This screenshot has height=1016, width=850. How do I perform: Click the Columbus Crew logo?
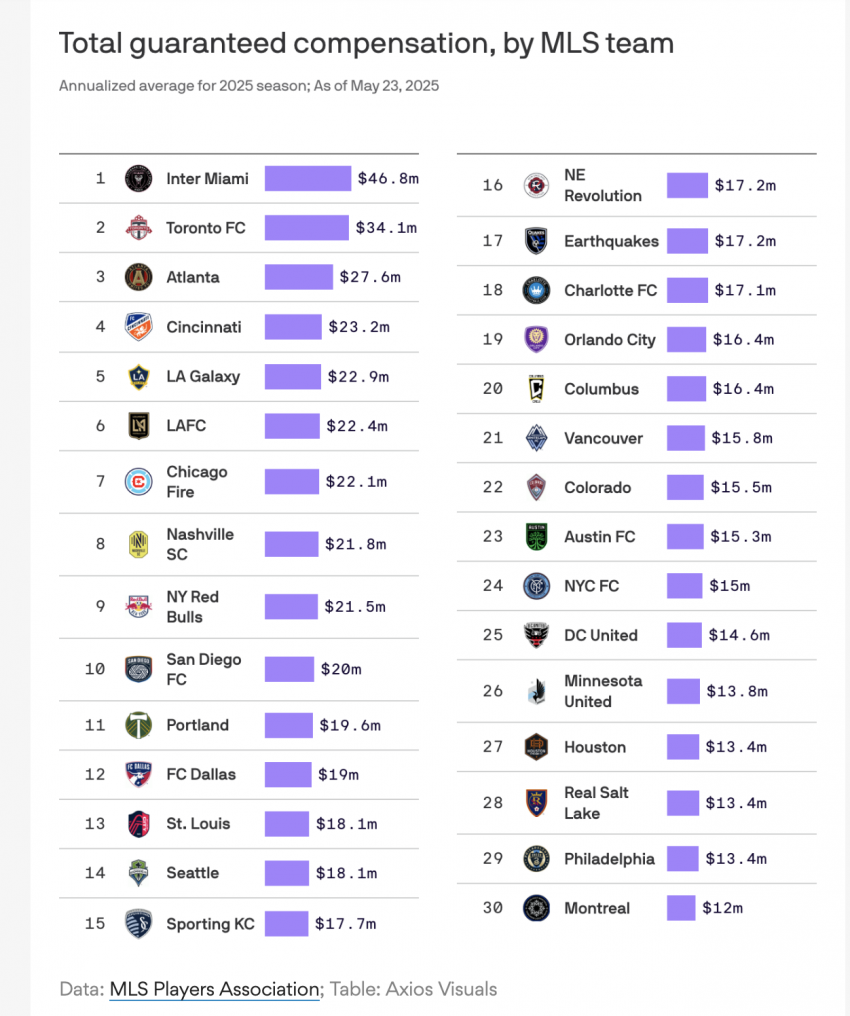coord(536,389)
